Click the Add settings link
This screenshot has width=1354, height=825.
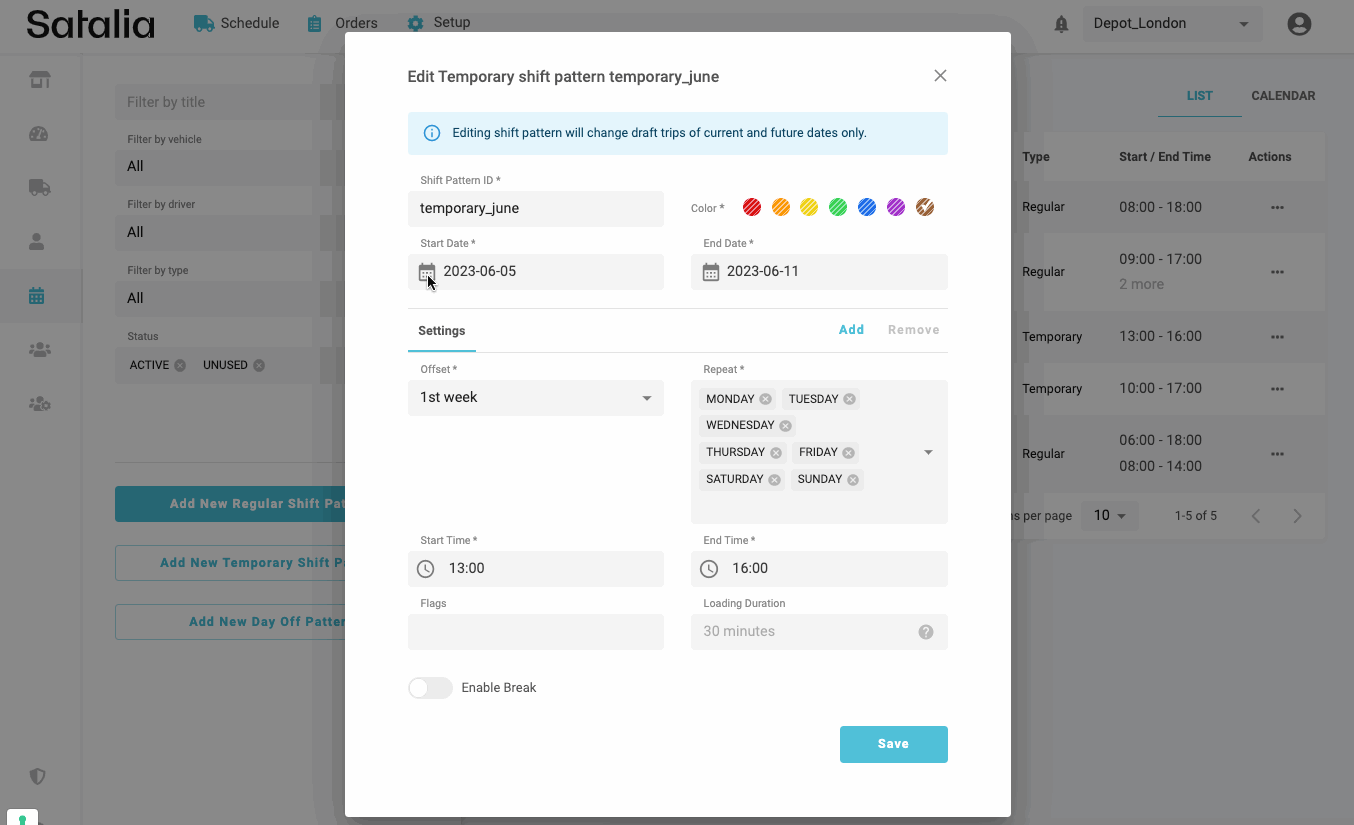[x=851, y=330]
